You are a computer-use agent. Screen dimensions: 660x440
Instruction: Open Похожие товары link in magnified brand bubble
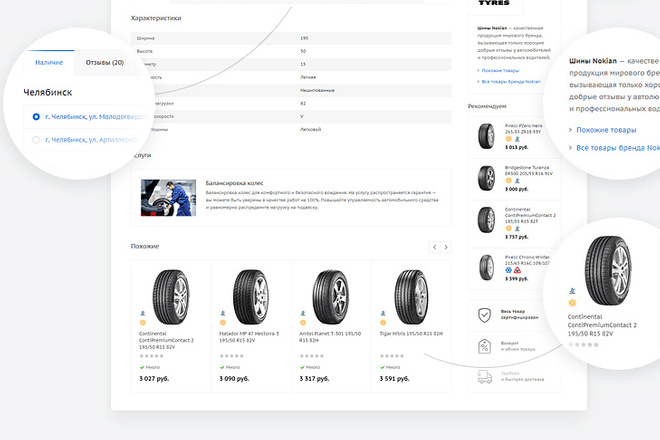tap(606, 130)
